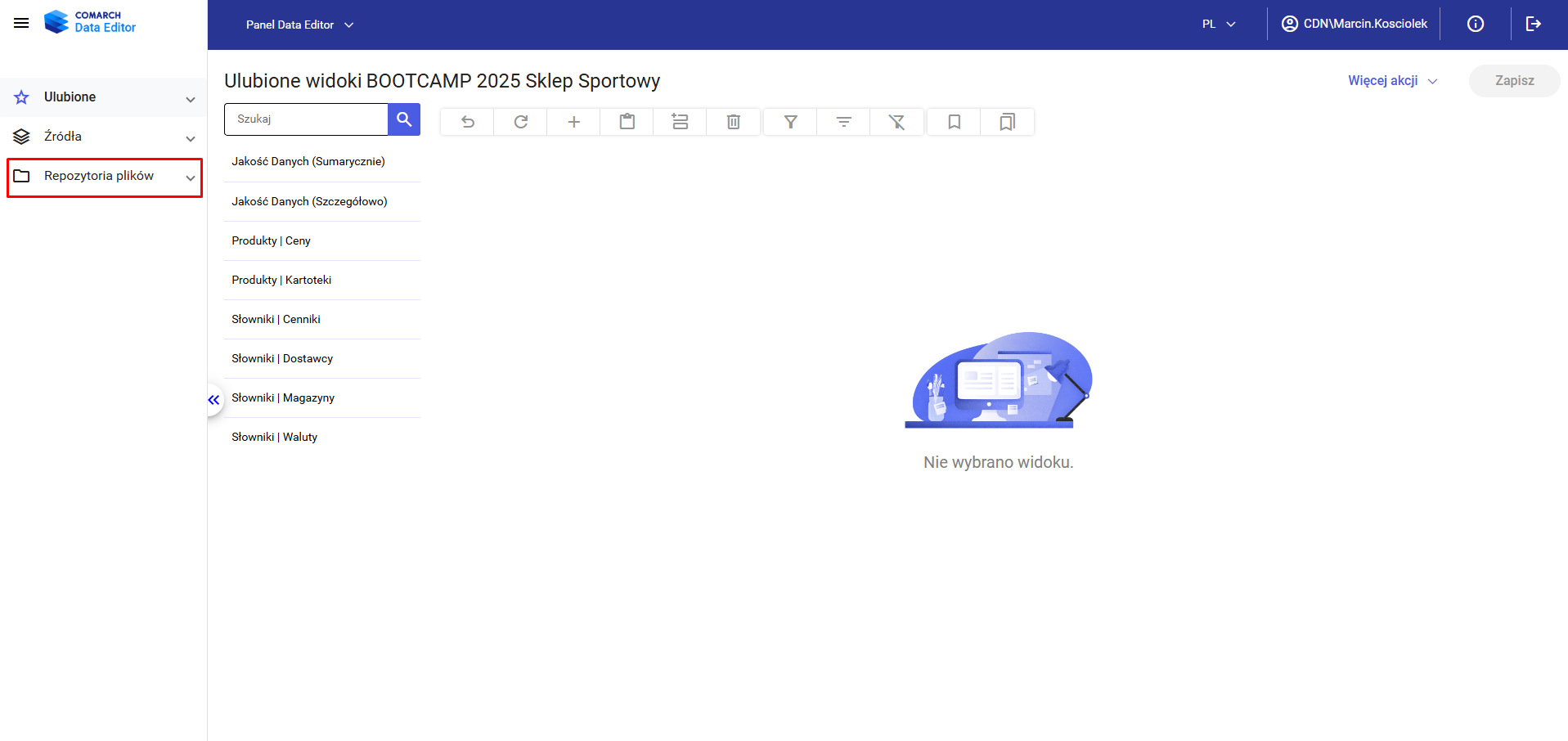Click the refresh icon in toolbar
The width and height of the screenshot is (1568, 741).
(x=521, y=122)
